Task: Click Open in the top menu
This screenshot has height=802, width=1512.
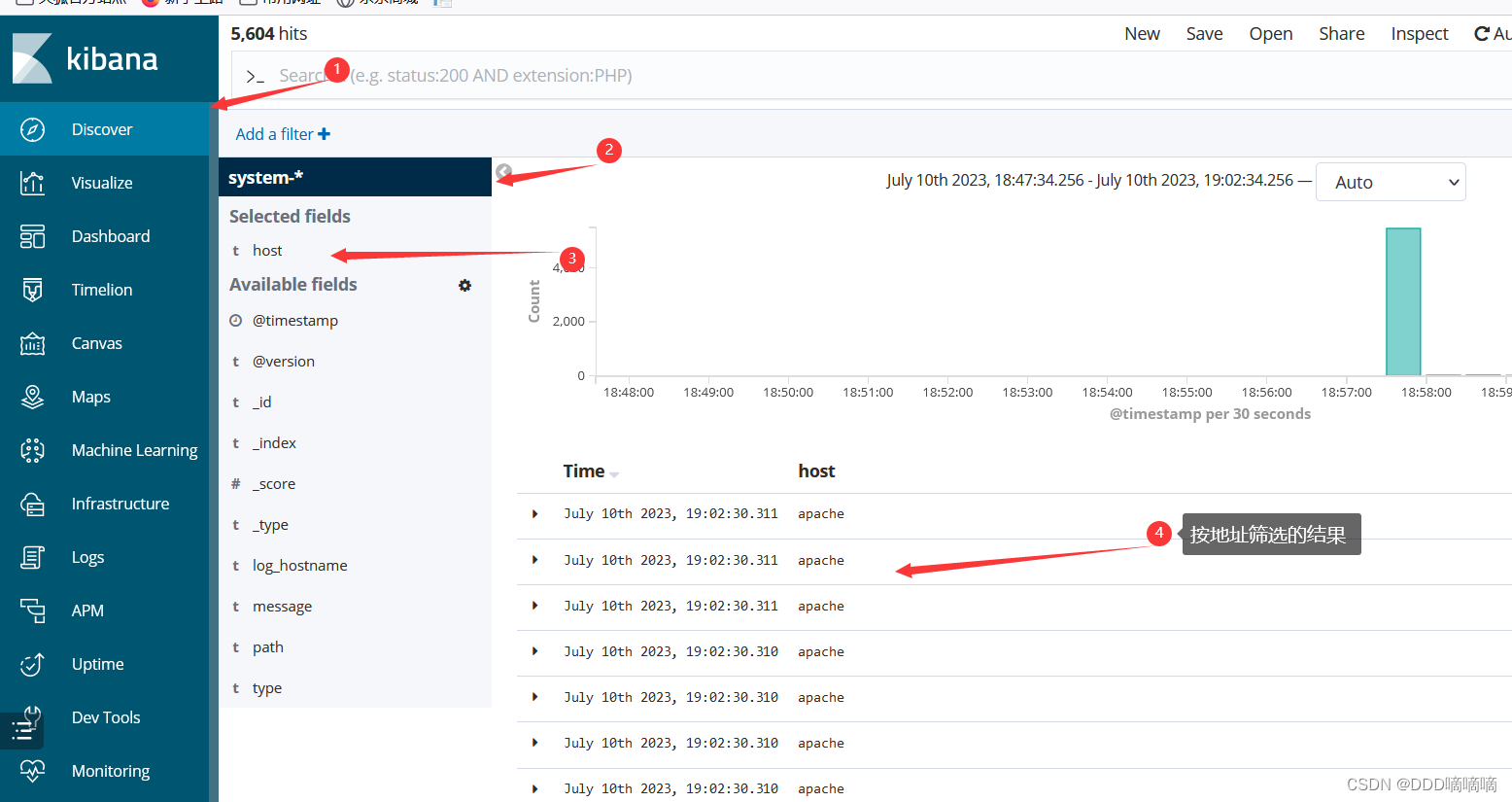Action: tap(1270, 34)
